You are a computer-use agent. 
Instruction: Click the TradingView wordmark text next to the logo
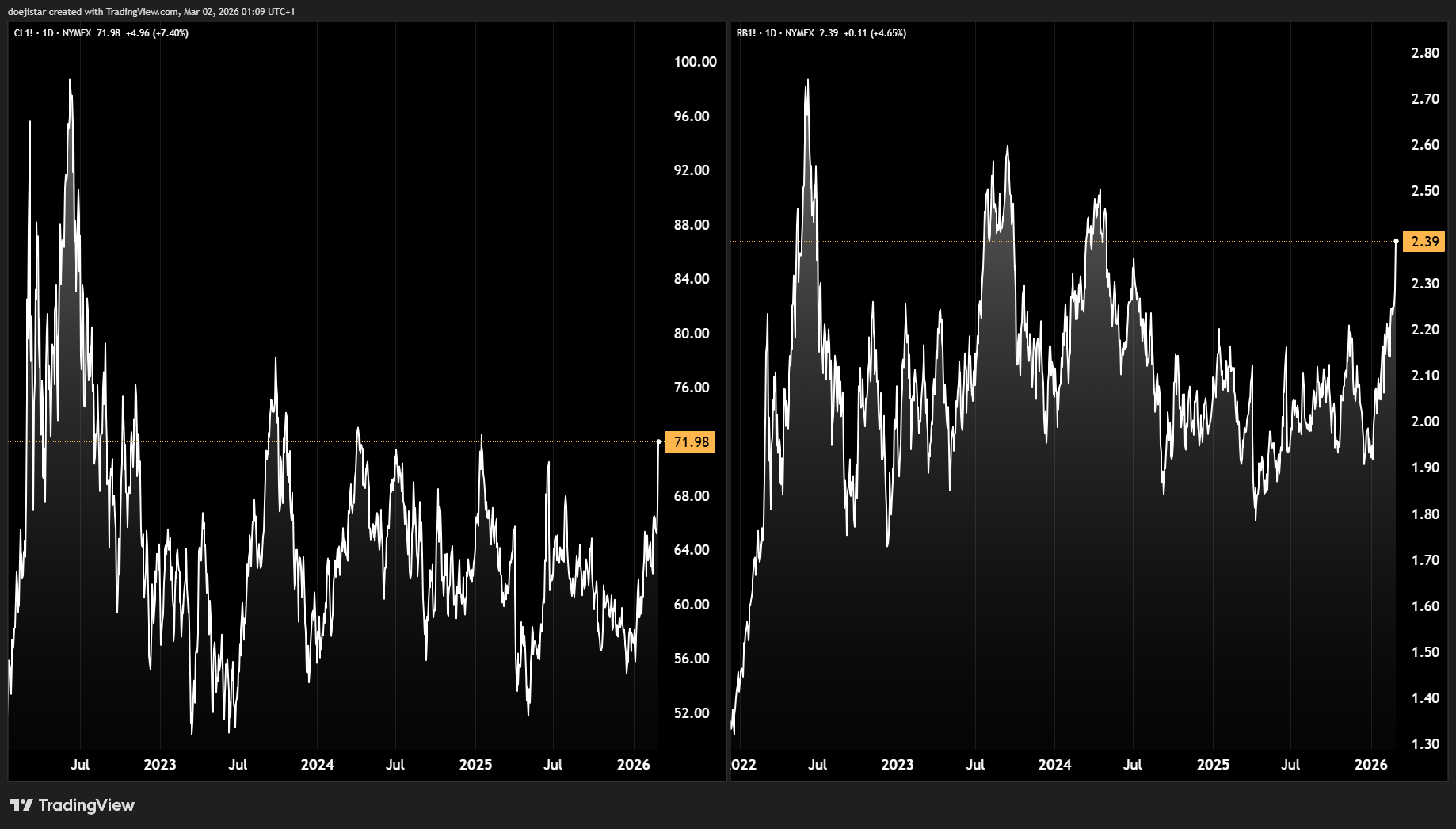86,805
